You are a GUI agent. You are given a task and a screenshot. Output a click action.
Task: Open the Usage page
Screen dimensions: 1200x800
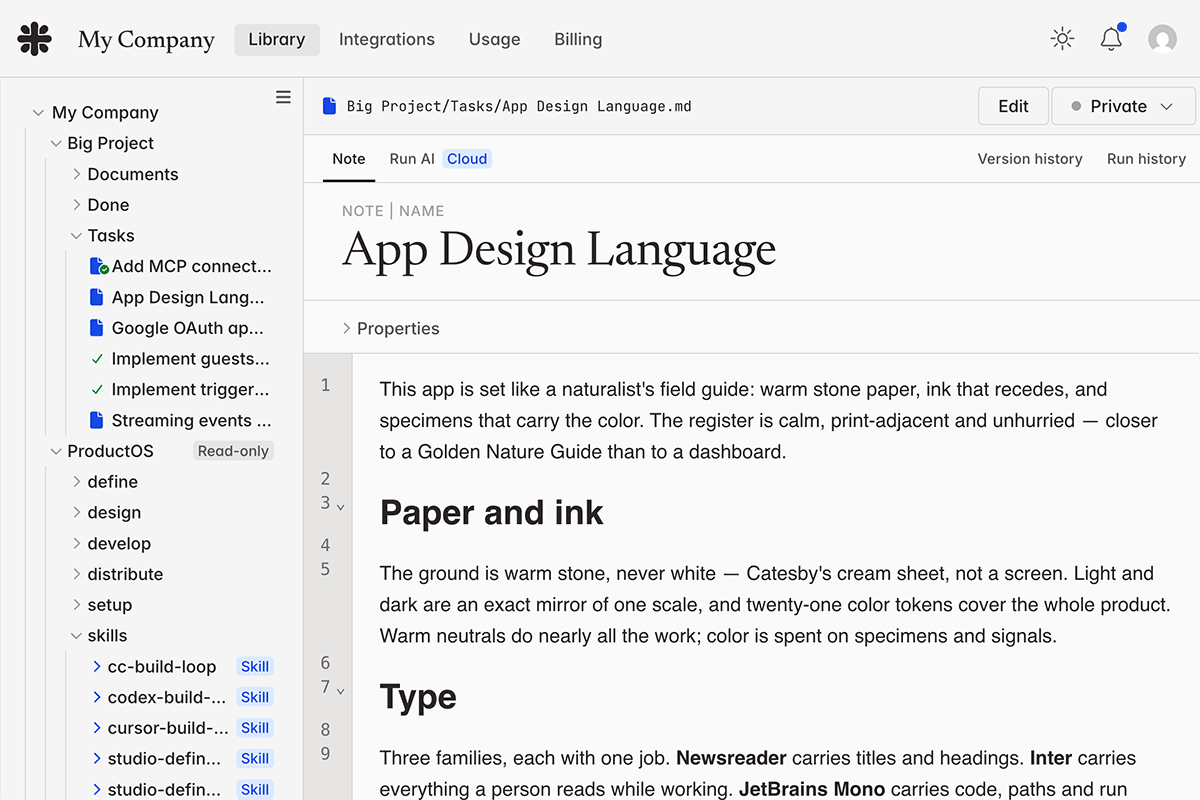[x=494, y=39]
